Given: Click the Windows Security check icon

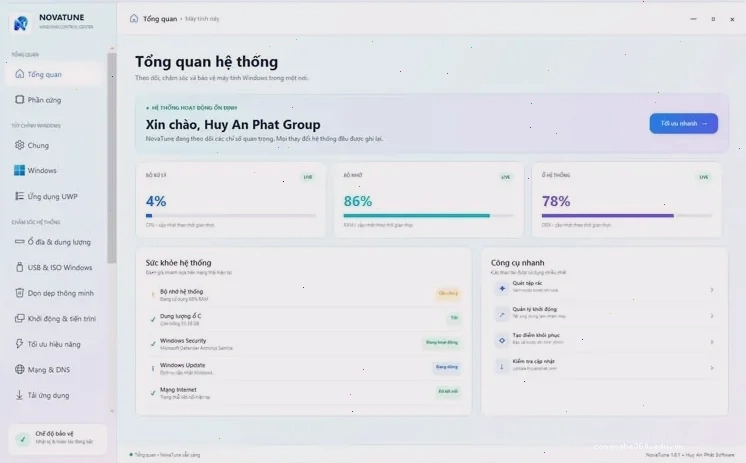Looking at the screenshot, I should [153, 344].
